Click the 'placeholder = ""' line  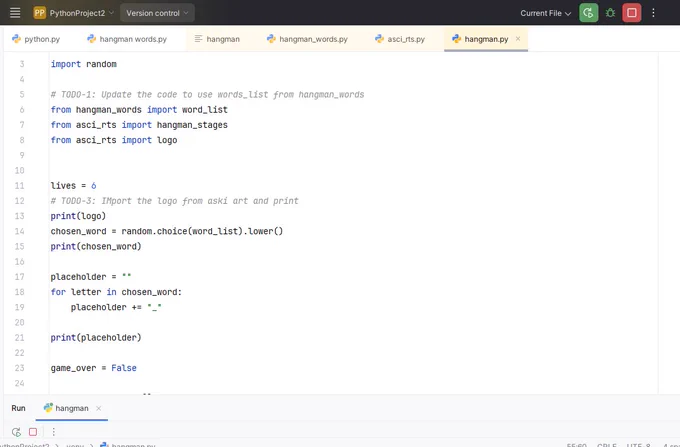(91, 277)
